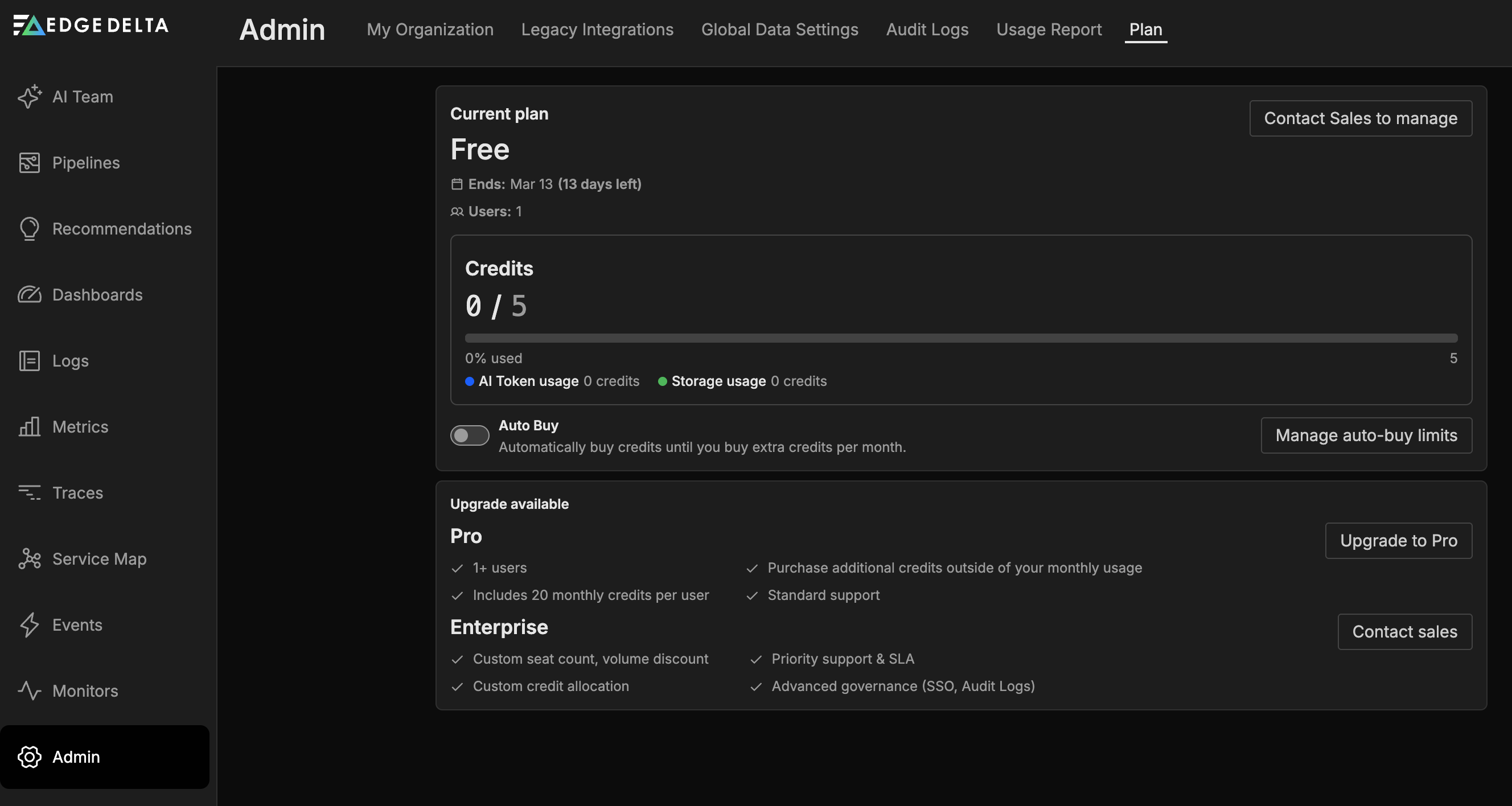The height and width of the screenshot is (806, 1512).
Task: Click Upgrade to Pro
Action: coord(1398,540)
